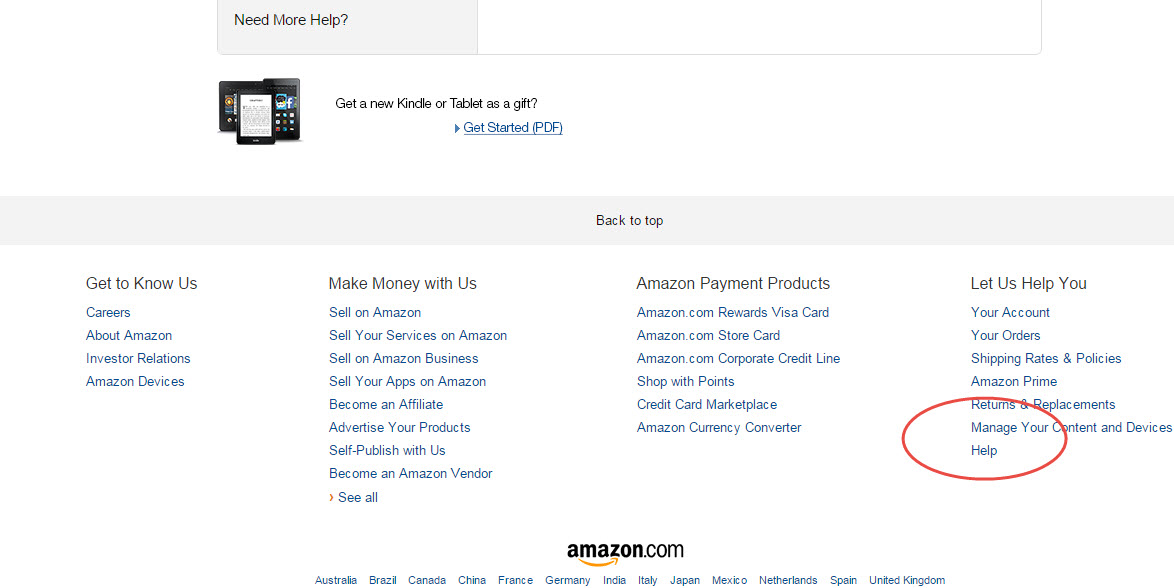
Task: Click the amazon.com logo at the bottom
Action: point(628,549)
